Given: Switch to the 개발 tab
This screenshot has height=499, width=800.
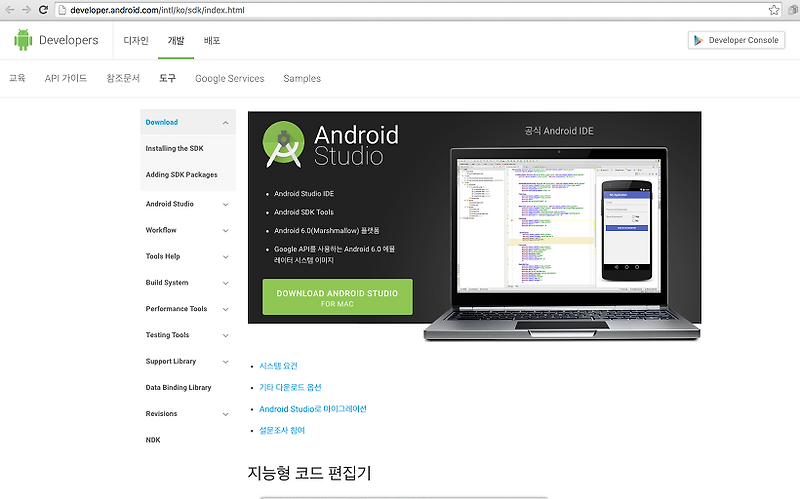Looking at the screenshot, I should pyautogui.click(x=176, y=40).
